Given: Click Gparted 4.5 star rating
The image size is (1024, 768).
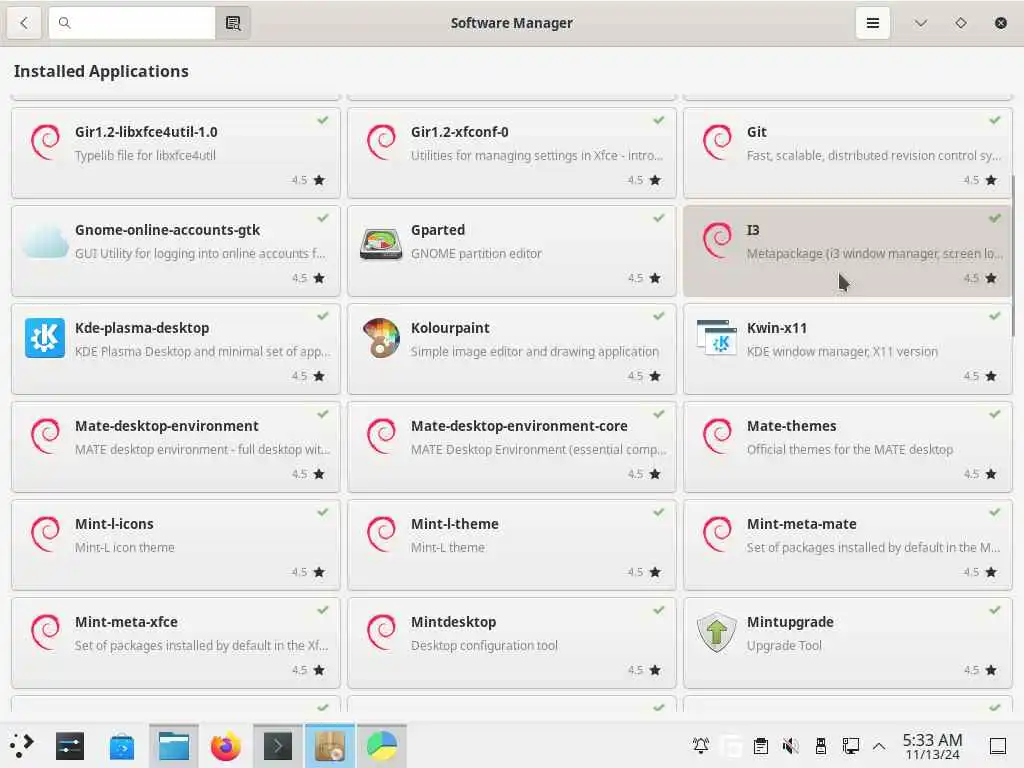Looking at the screenshot, I should pos(645,278).
